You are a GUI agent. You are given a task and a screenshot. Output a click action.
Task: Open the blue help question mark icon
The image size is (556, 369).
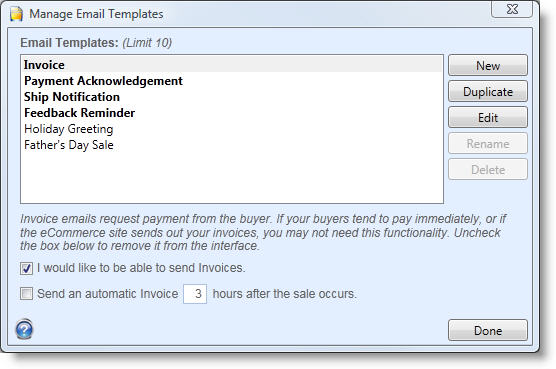point(24,329)
